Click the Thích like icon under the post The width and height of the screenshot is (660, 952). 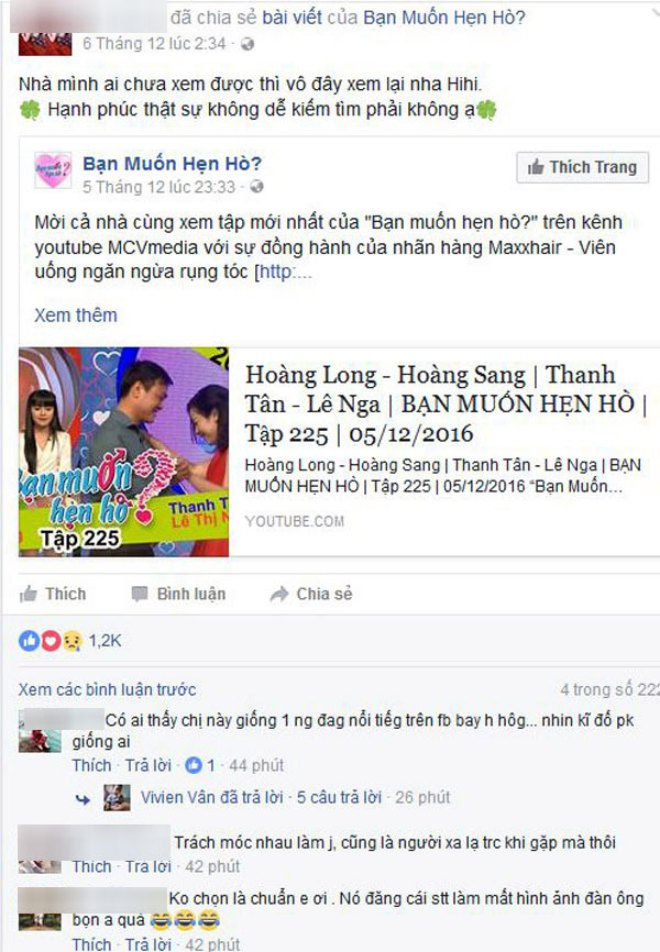tap(28, 594)
